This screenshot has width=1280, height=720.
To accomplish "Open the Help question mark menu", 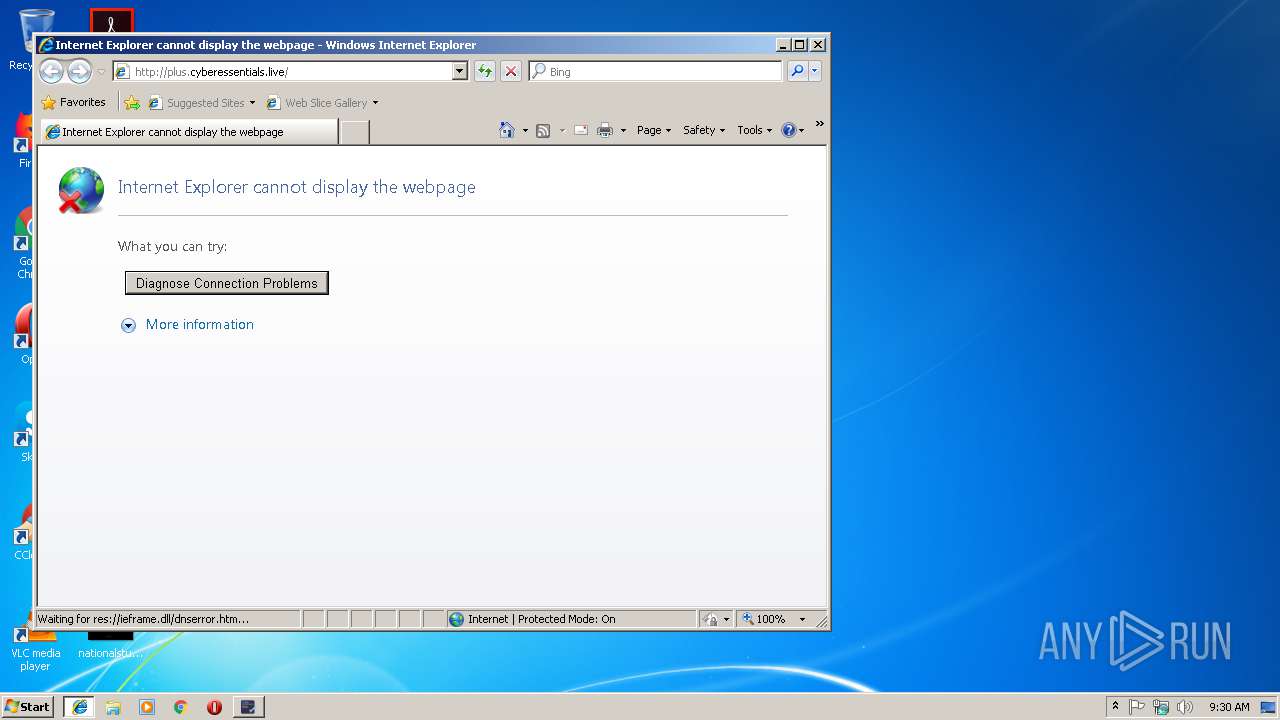I will [x=792, y=130].
